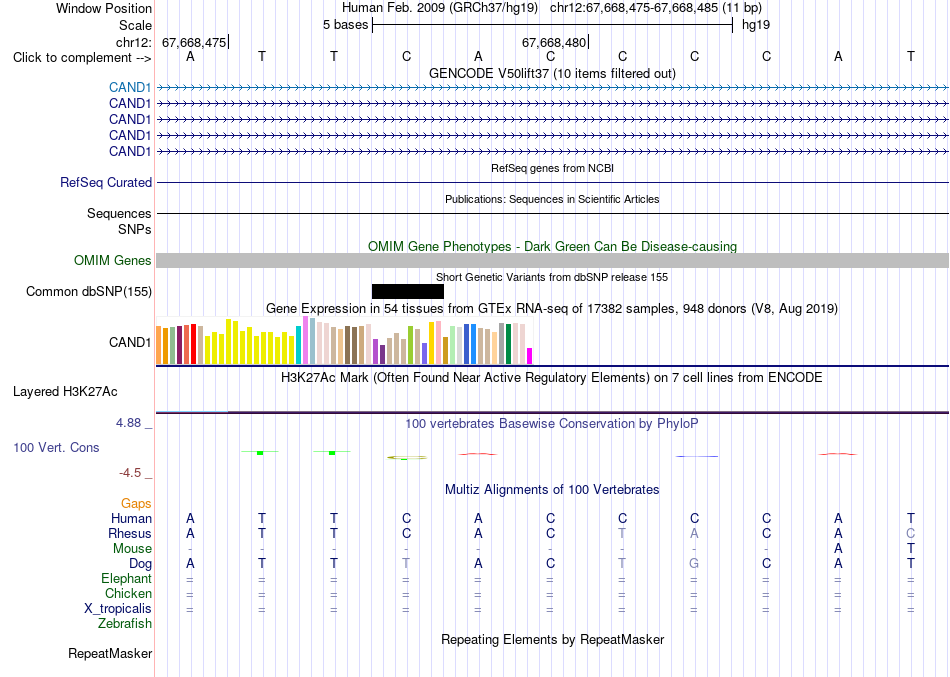Image resolution: width=950 pixels, height=677 pixels.
Task: Click position 'chr12:67,668,475-67,668,485 (11 bp)'
Action: coord(656,8)
